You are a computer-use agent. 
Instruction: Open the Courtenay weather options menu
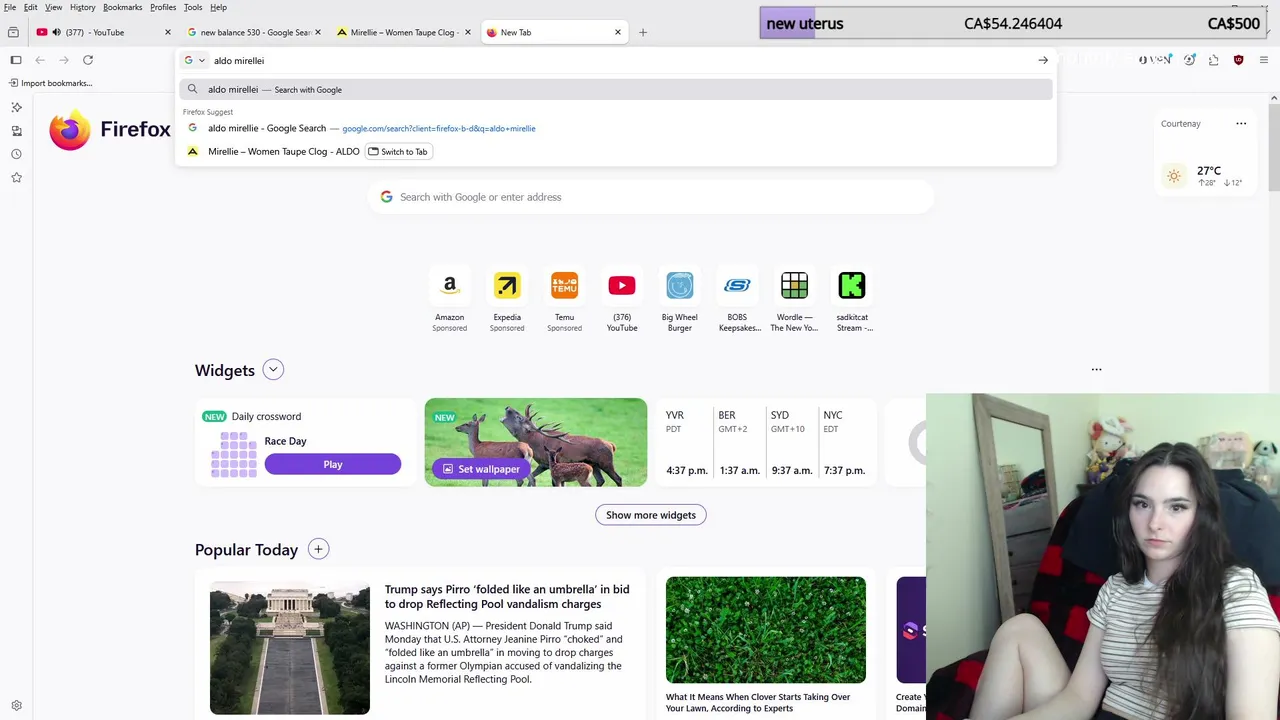[1241, 124]
